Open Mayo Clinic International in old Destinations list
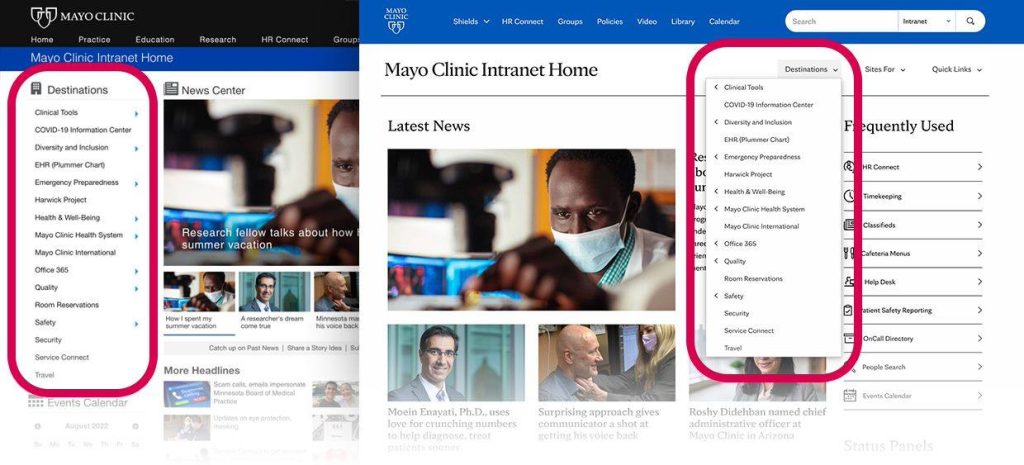This screenshot has width=1024, height=465. click(x=75, y=252)
